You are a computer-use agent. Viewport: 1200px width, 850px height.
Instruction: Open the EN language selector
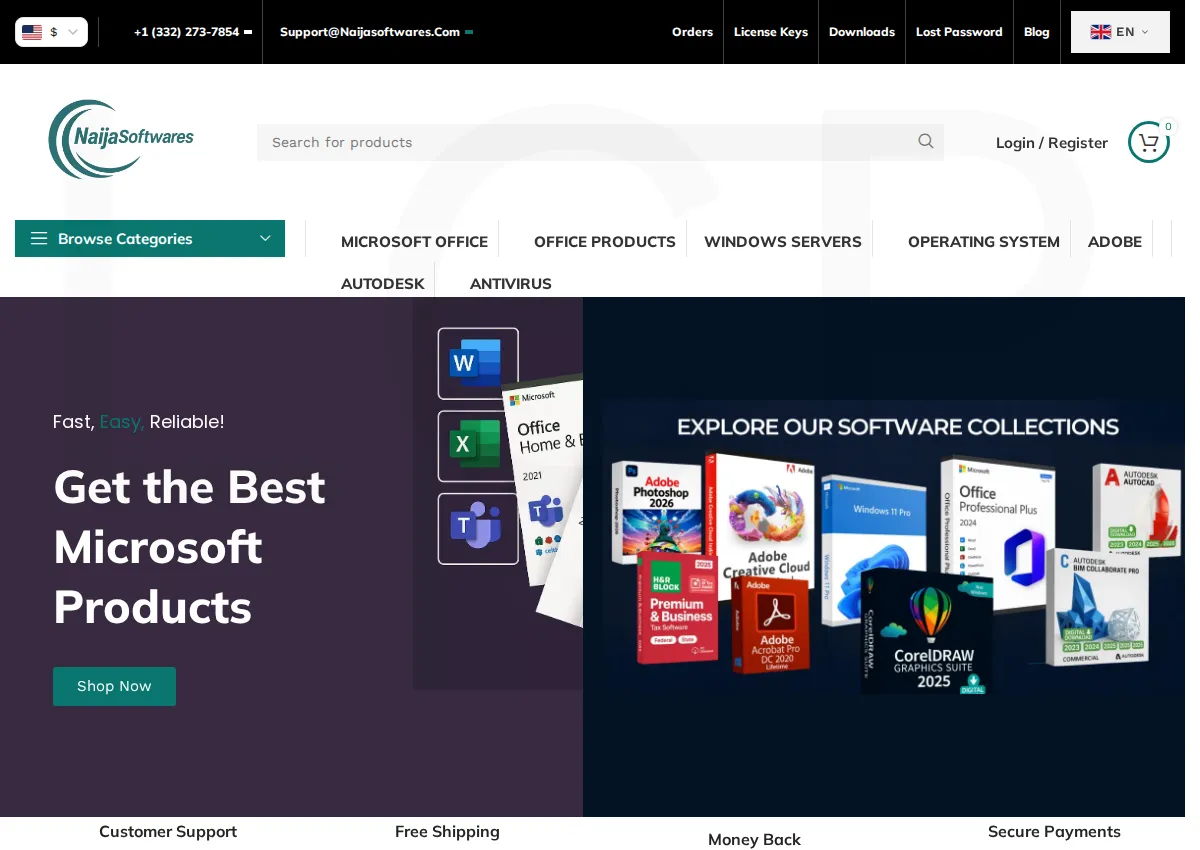point(1120,32)
